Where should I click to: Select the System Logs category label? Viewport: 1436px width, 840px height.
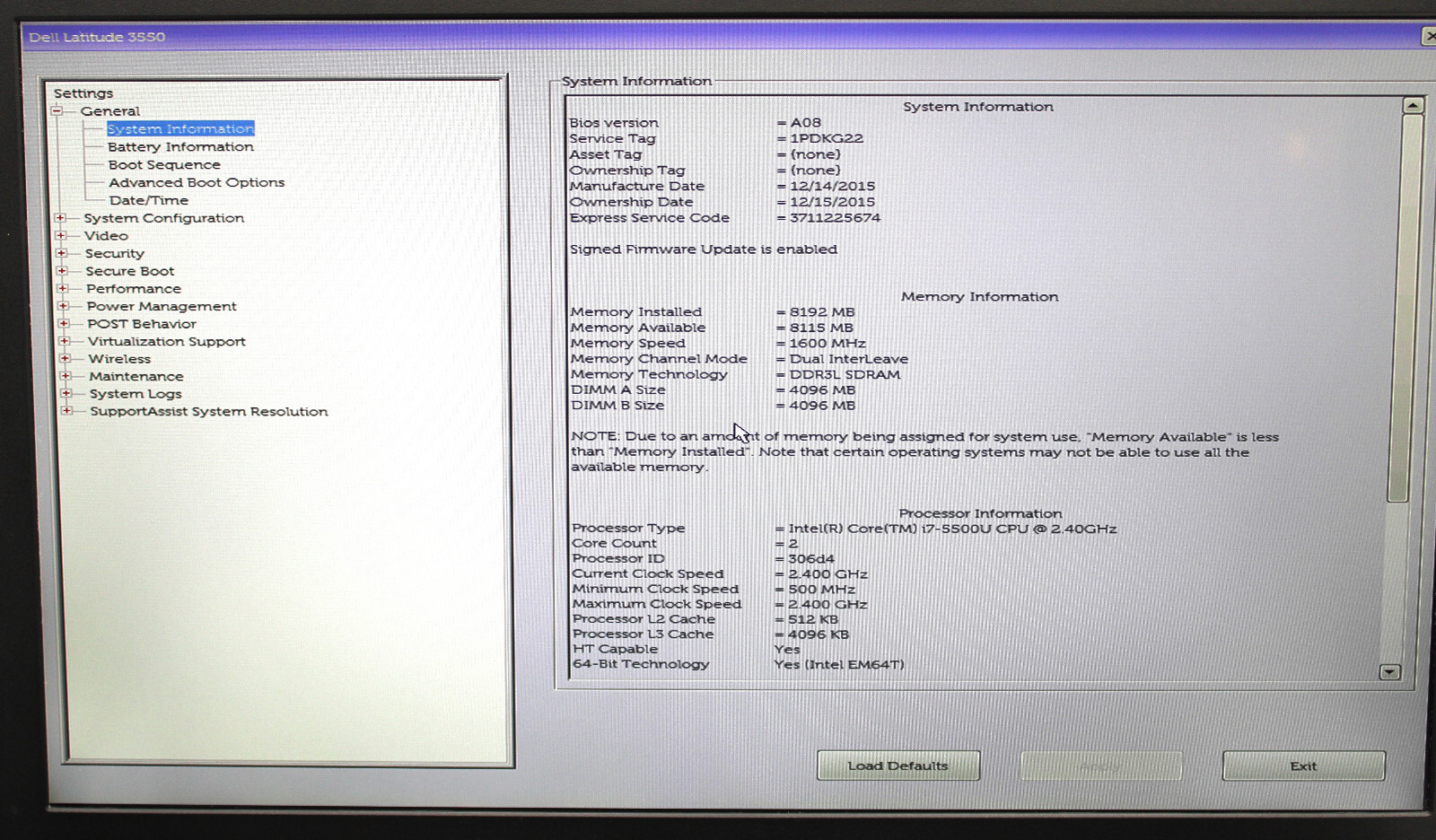136,394
